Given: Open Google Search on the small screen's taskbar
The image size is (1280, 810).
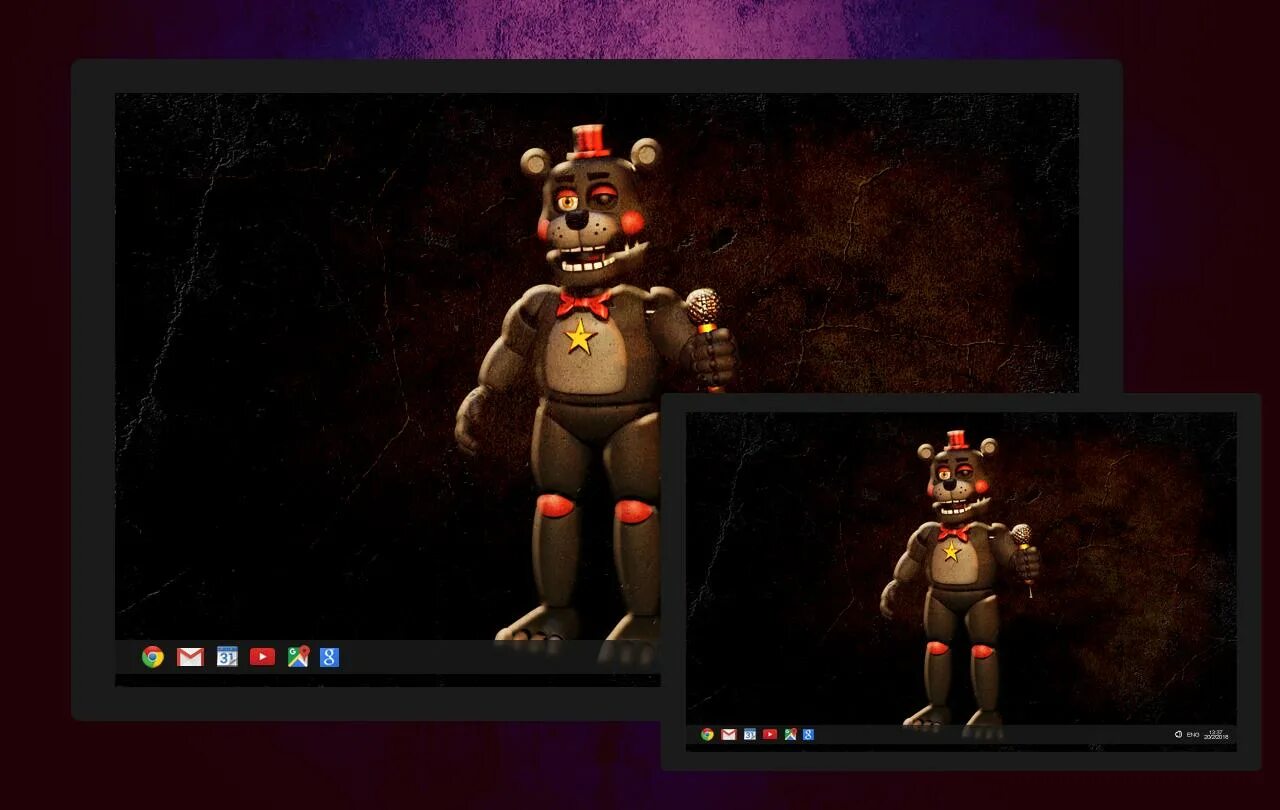Looking at the screenshot, I should [x=808, y=734].
